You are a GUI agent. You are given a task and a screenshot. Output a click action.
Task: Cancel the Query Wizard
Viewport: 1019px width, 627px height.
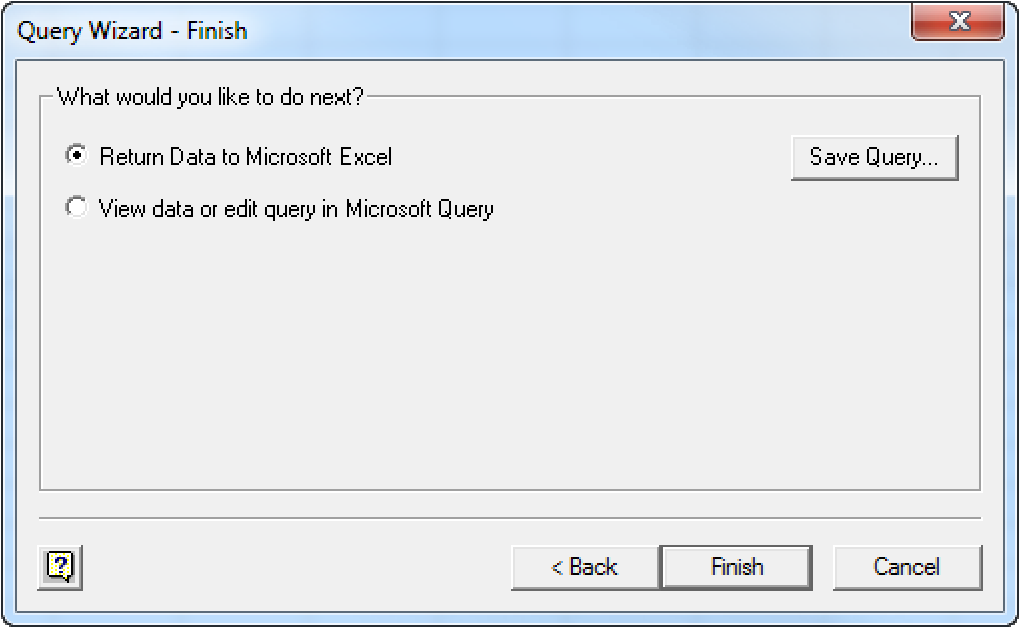click(x=907, y=567)
